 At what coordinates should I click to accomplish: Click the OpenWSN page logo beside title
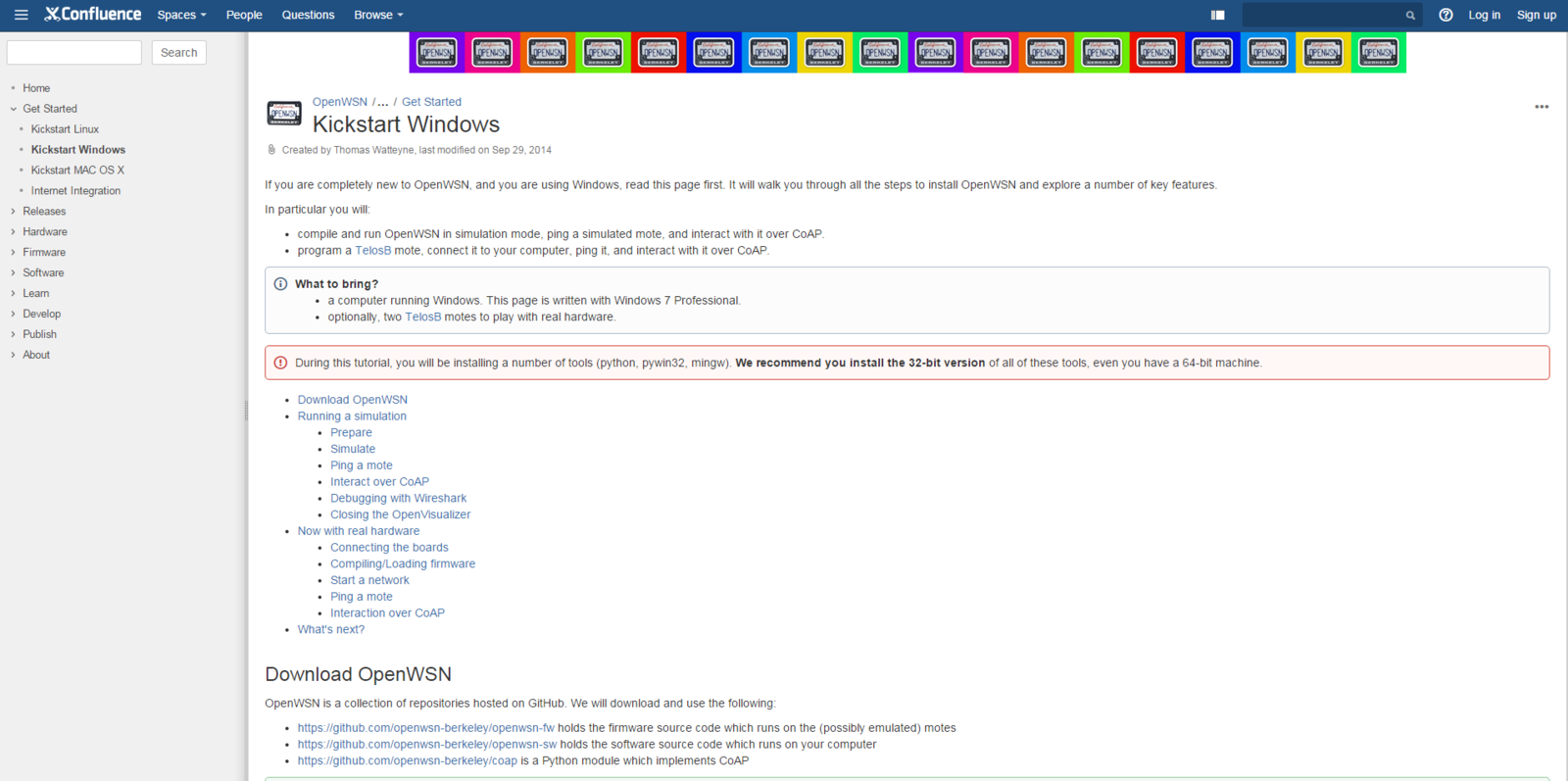point(284,114)
